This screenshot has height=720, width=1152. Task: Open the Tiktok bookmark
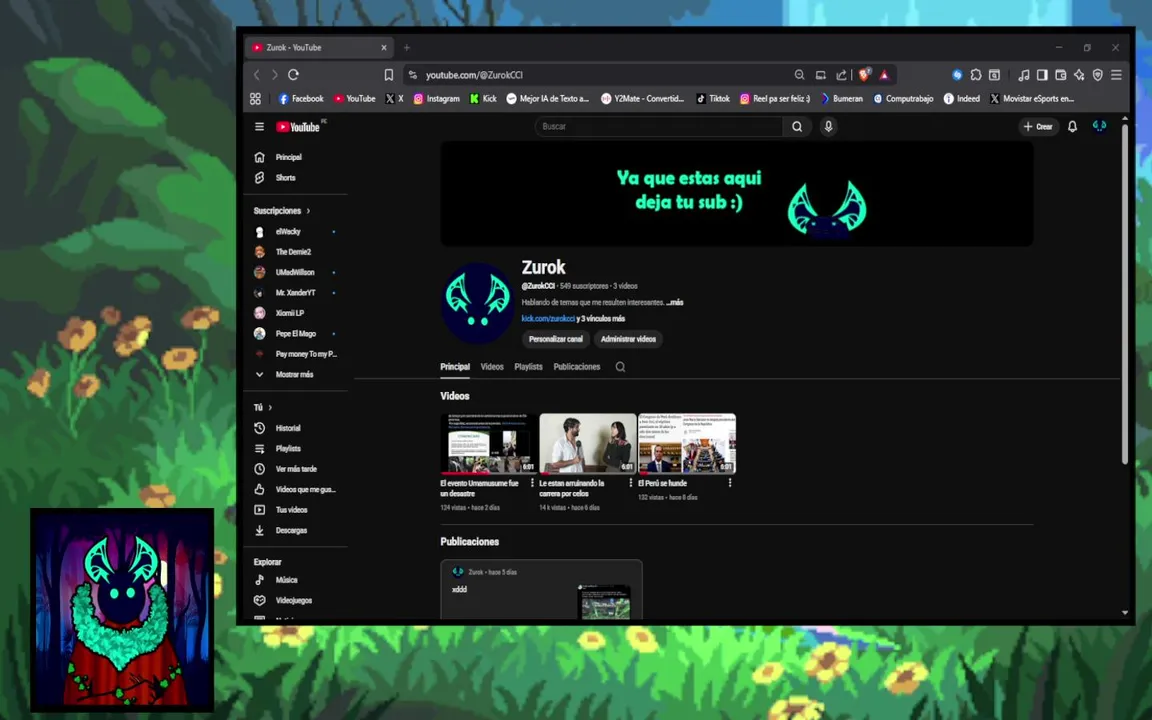[x=713, y=98]
